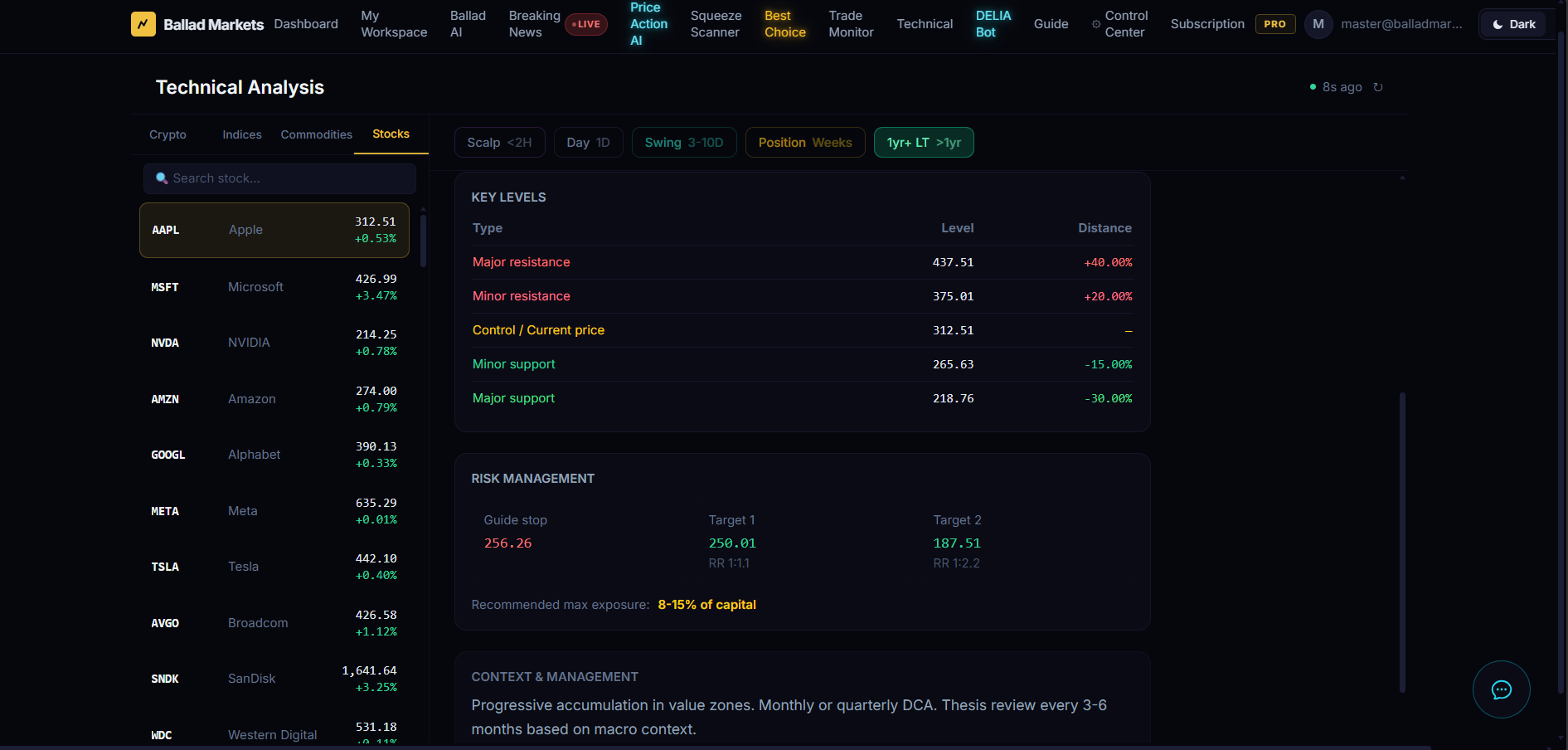Viewport: 1568px width, 750px height.
Task: Select MSFT Microsoft in stock list
Action: point(274,287)
